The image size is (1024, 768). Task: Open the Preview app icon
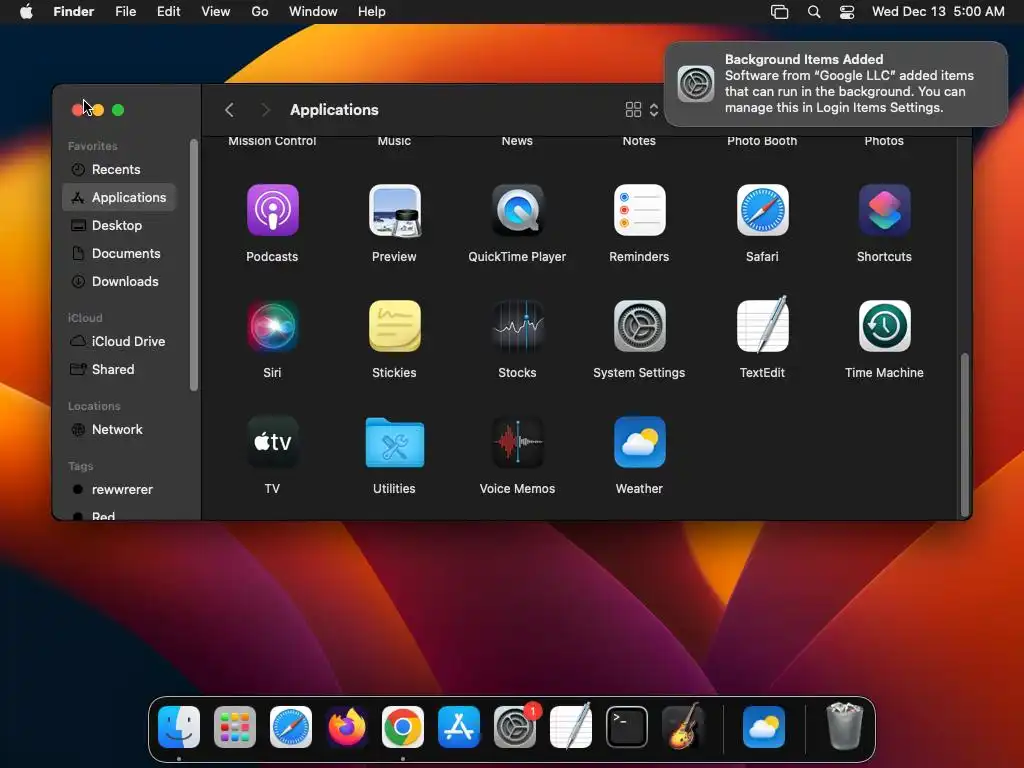tap(394, 210)
